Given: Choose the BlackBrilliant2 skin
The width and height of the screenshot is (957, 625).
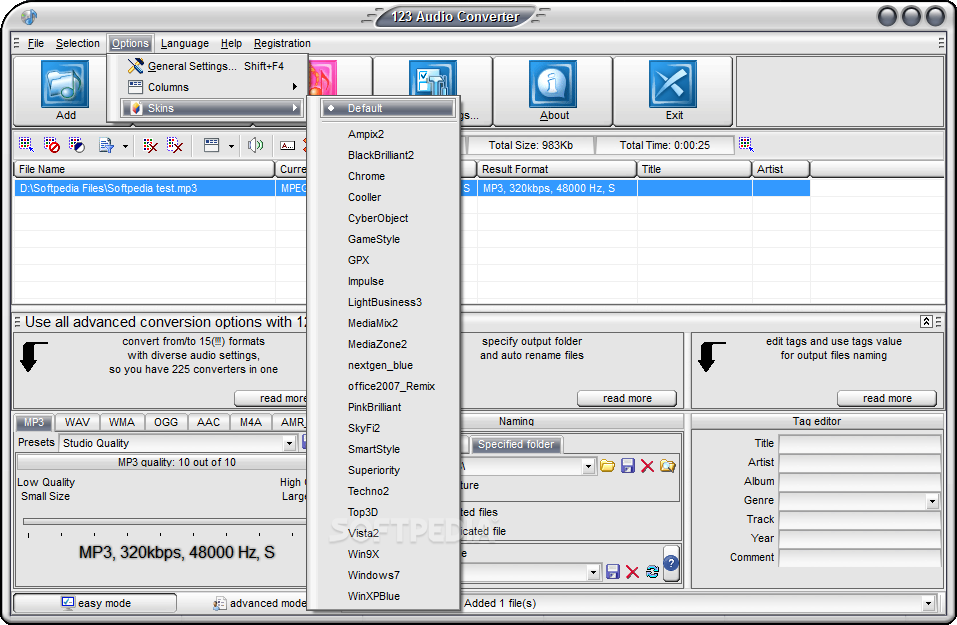Looking at the screenshot, I should pyautogui.click(x=381, y=155).
